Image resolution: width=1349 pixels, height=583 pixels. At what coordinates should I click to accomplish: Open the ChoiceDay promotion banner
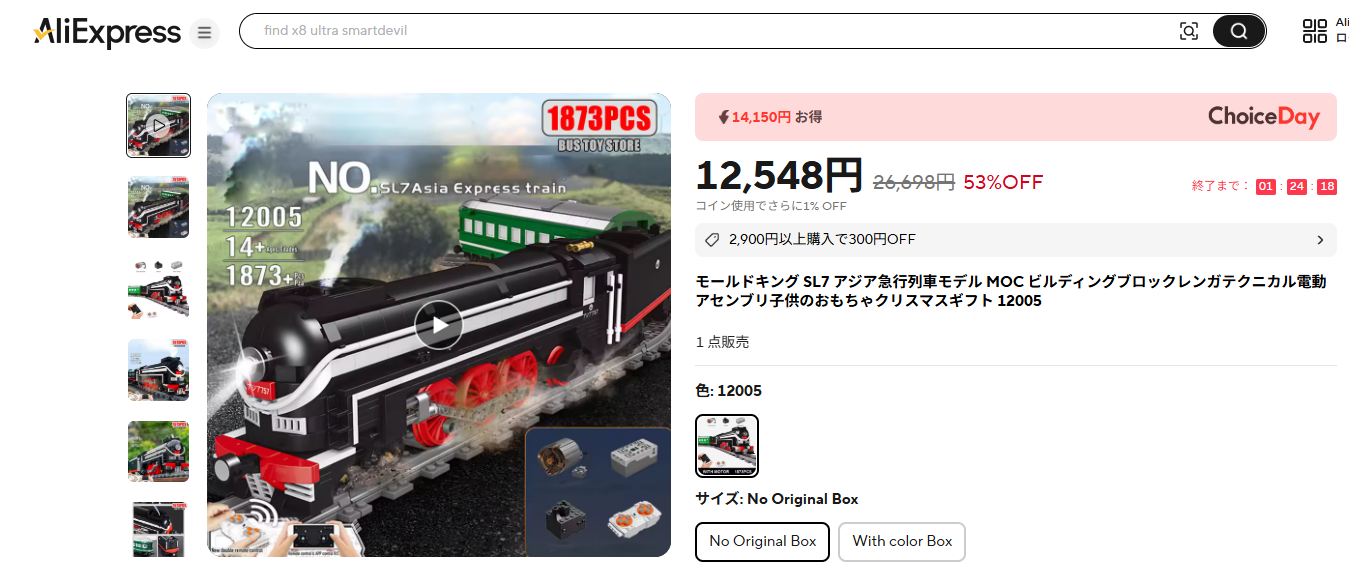(x=1016, y=117)
